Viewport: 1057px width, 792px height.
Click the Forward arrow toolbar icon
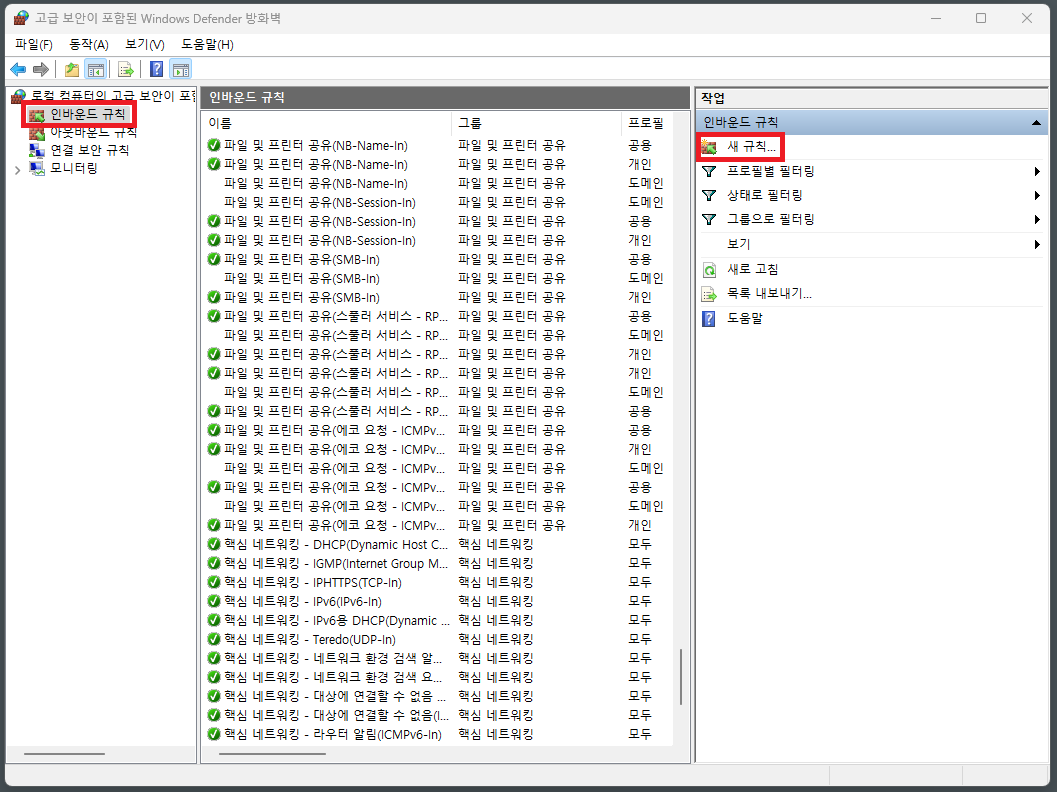click(41, 69)
